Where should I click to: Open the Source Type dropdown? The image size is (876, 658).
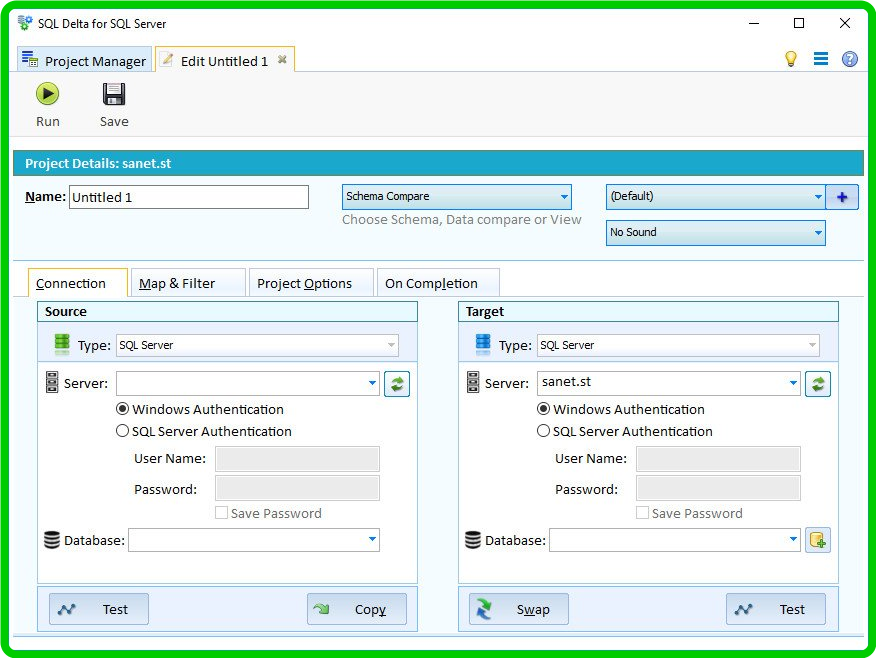(x=257, y=345)
